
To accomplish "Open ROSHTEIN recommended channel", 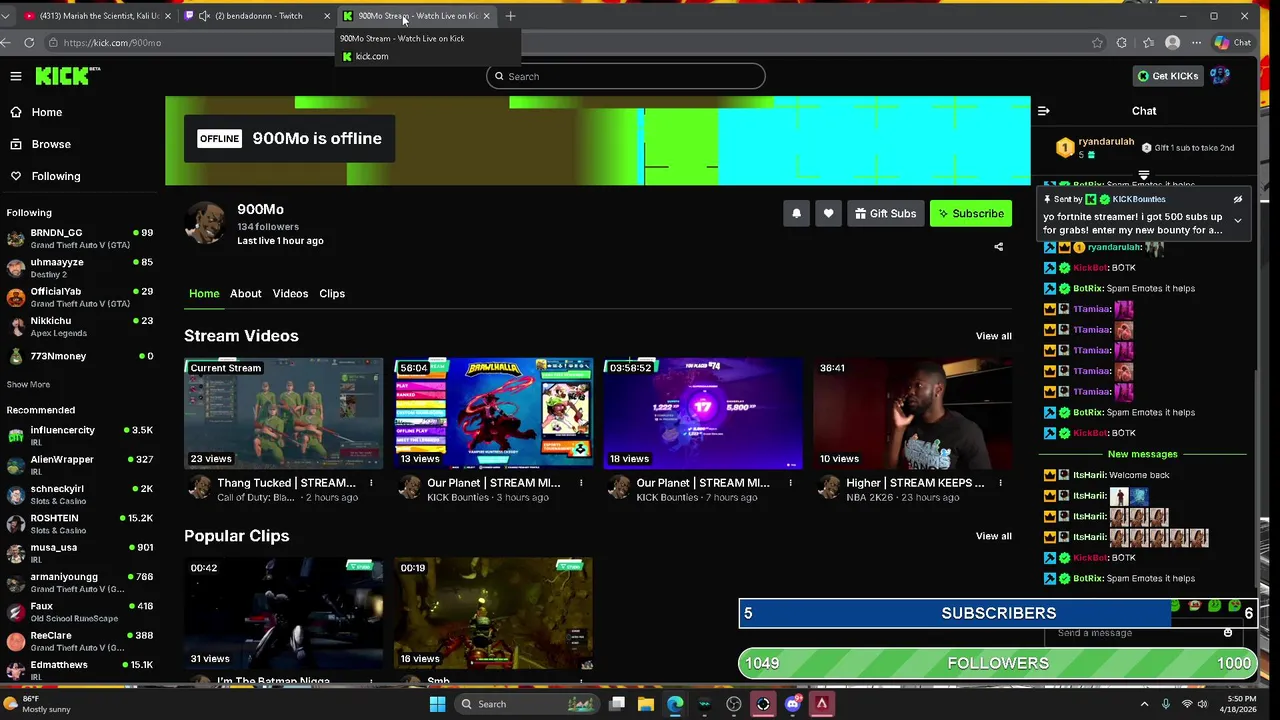I will [80, 524].
